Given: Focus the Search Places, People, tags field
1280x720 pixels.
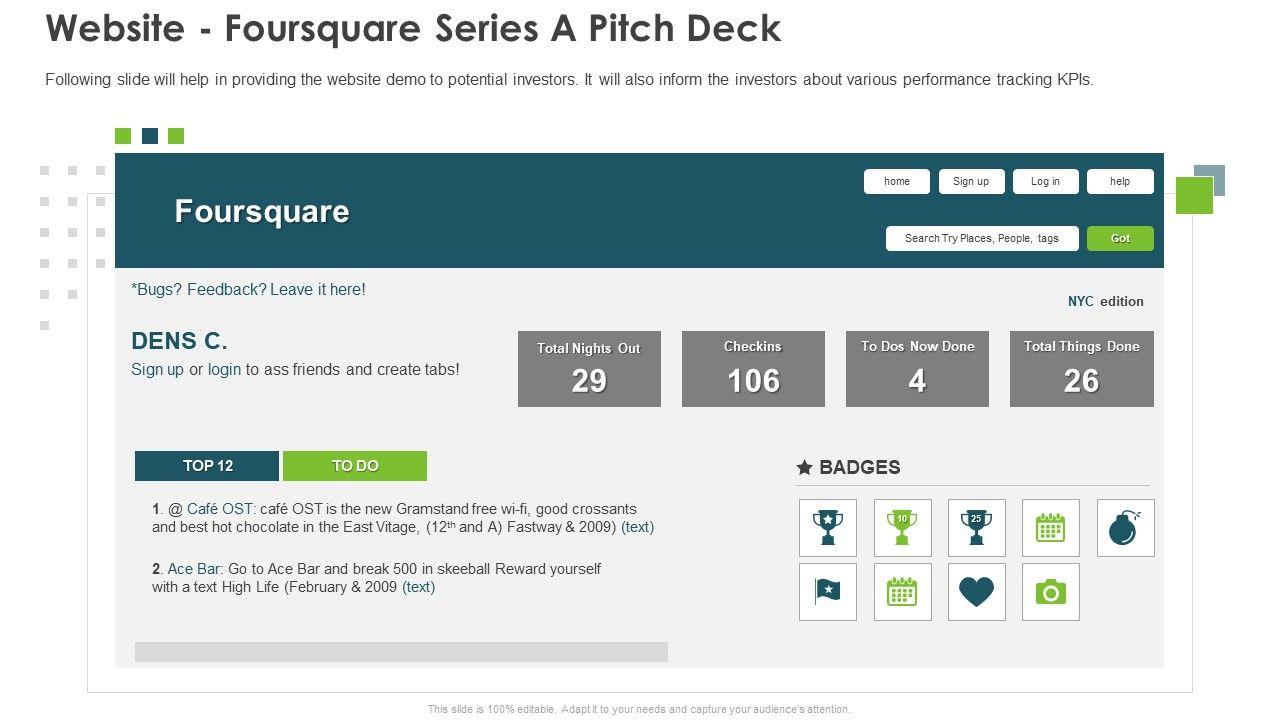Looking at the screenshot, I should click(x=981, y=238).
